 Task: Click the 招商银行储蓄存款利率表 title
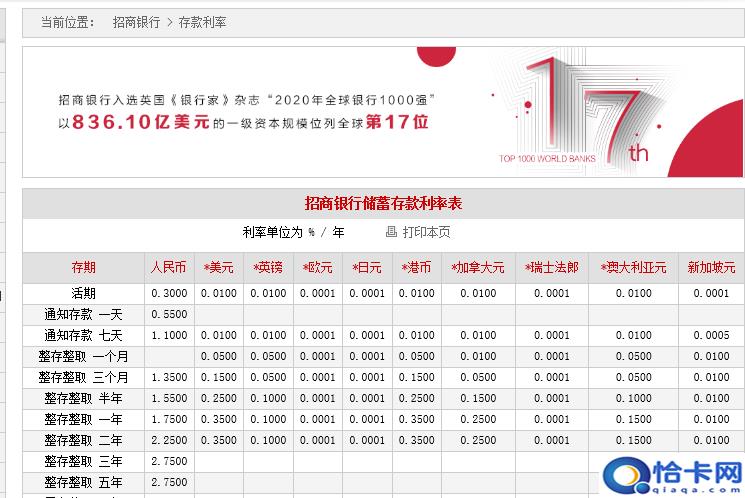[x=383, y=203]
